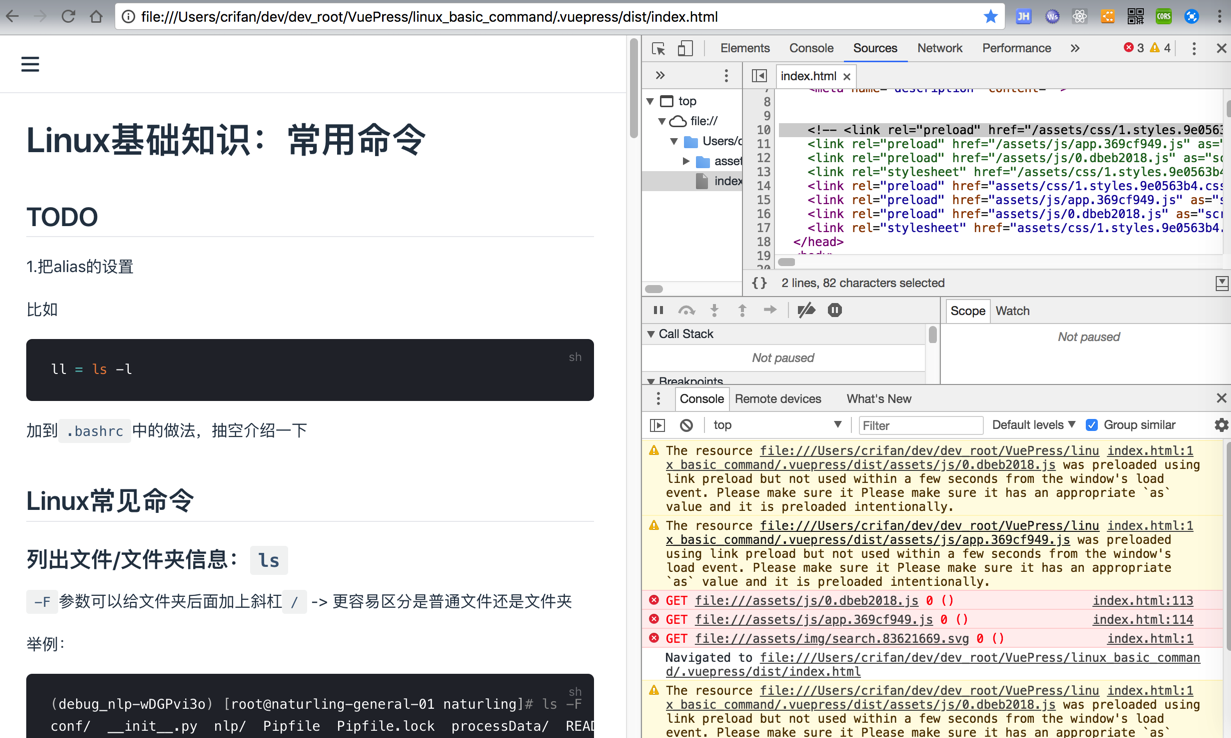Open the top context dropdown
1231x738 pixels.
[777, 425]
